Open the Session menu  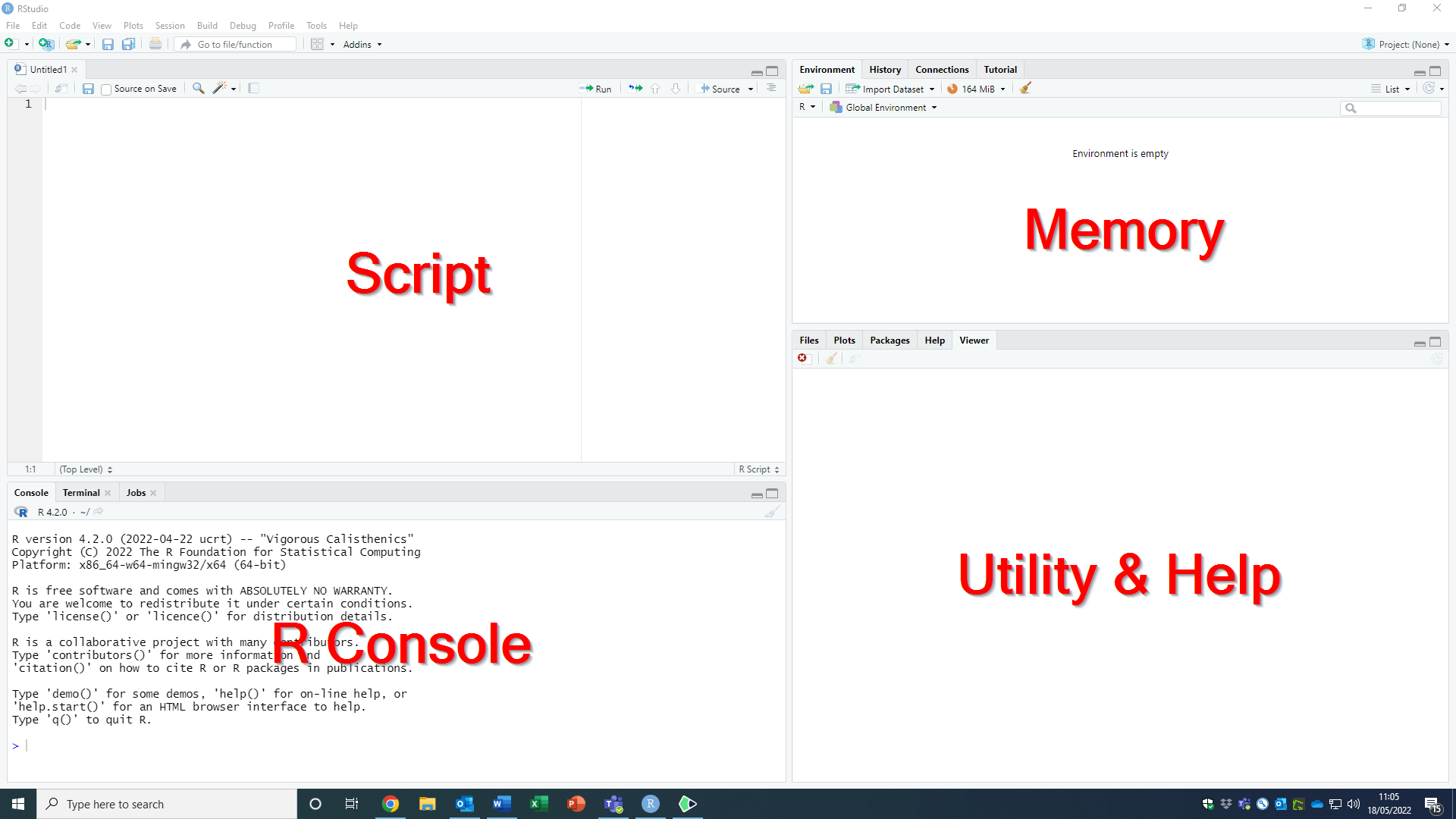coord(170,25)
